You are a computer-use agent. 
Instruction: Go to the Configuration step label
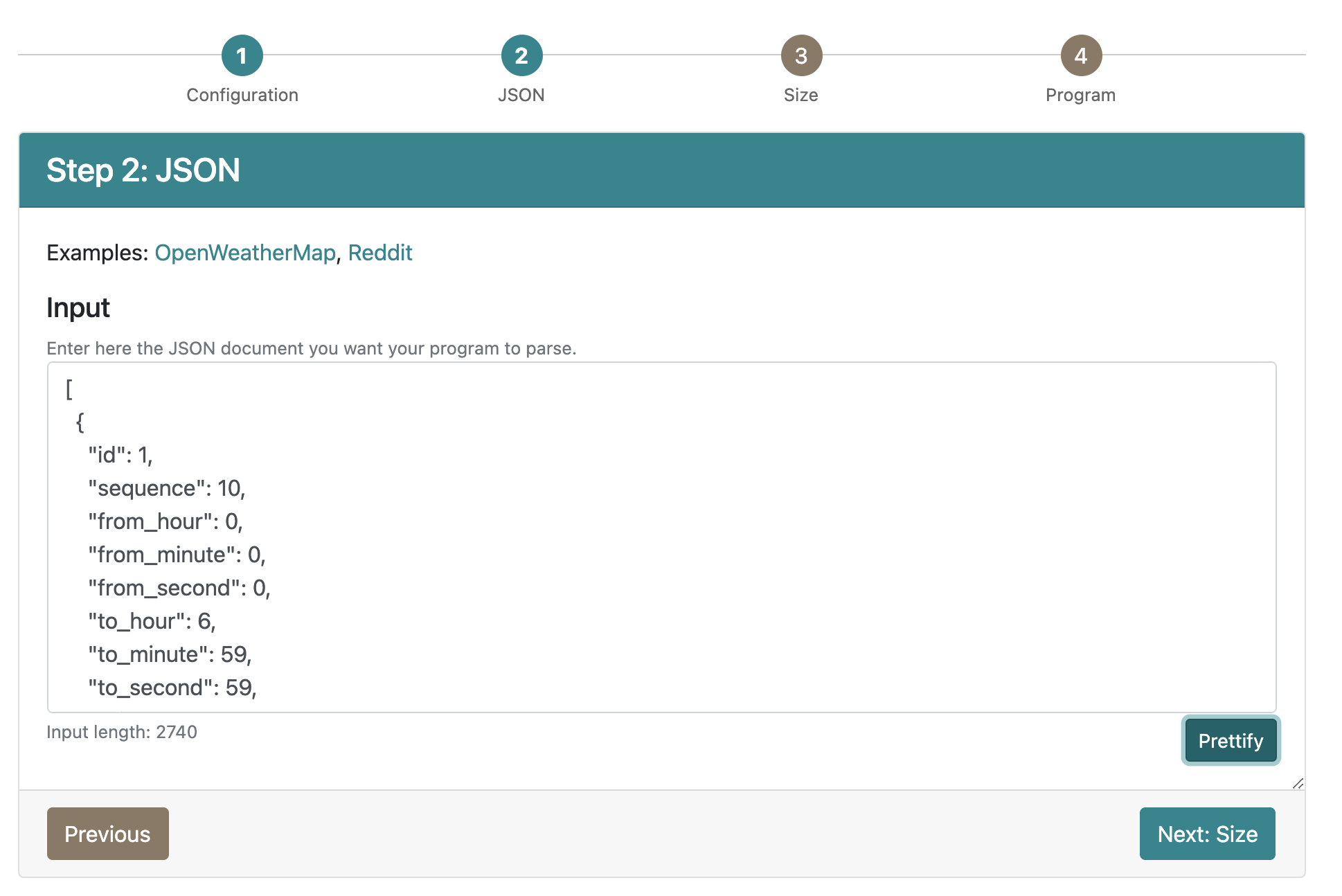[x=242, y=95]
